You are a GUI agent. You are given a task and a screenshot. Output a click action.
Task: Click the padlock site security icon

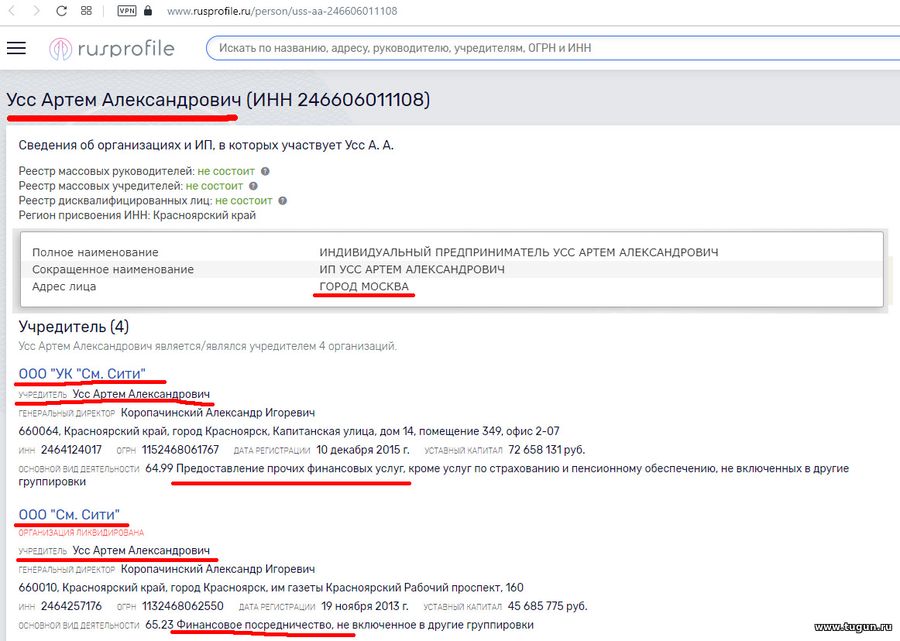tap(148, 10)
